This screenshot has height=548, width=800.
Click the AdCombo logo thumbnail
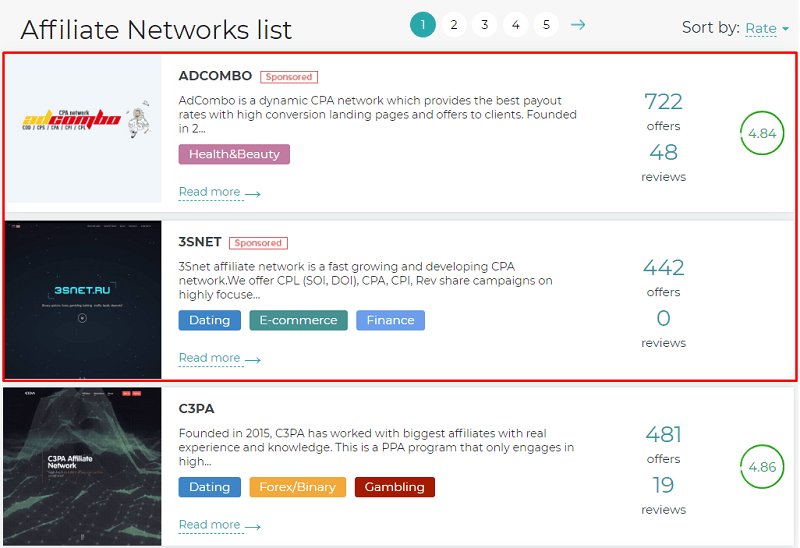pyautogui.click(x=83, y=129)
